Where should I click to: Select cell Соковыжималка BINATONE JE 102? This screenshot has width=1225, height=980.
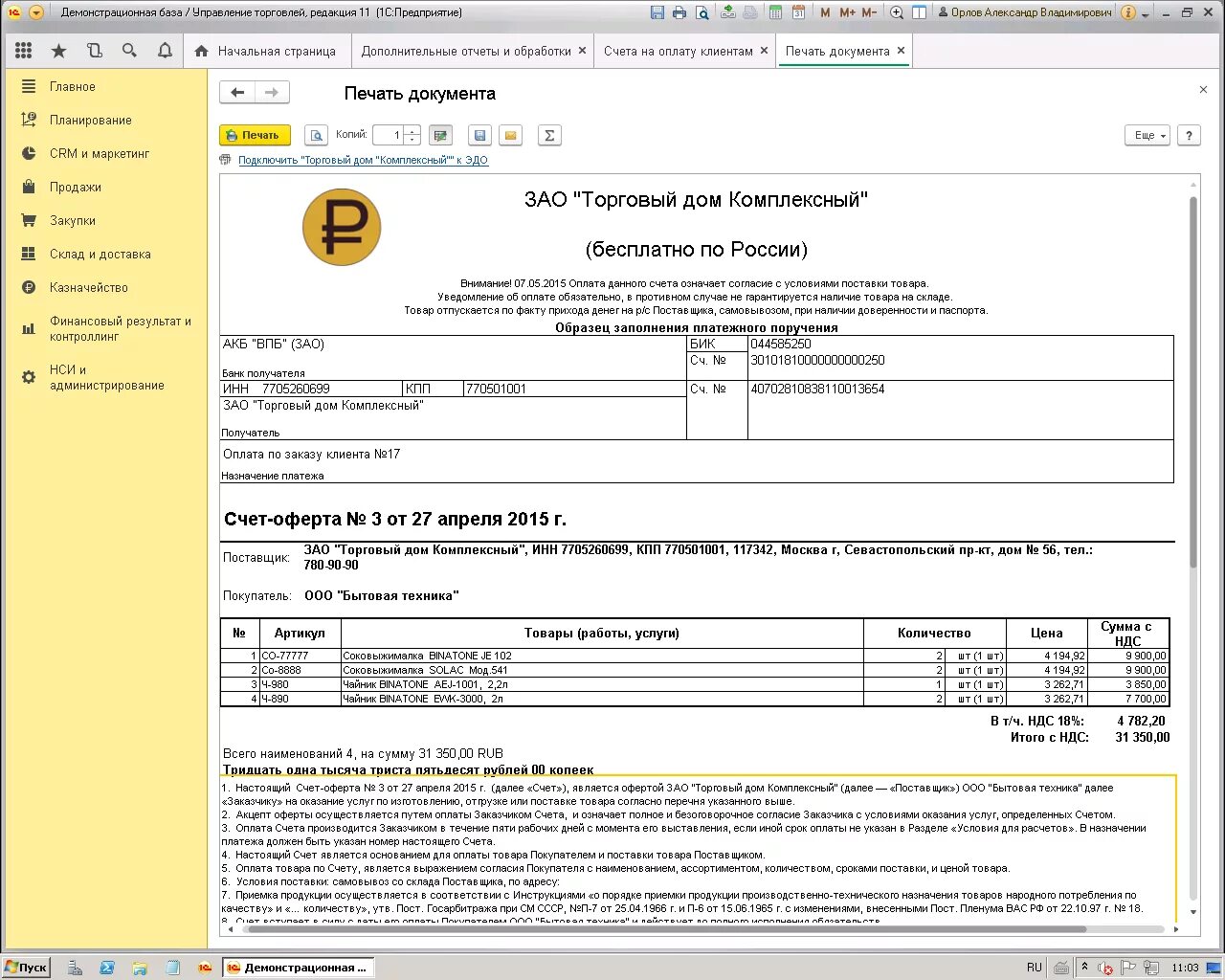(x=602, y=656)
